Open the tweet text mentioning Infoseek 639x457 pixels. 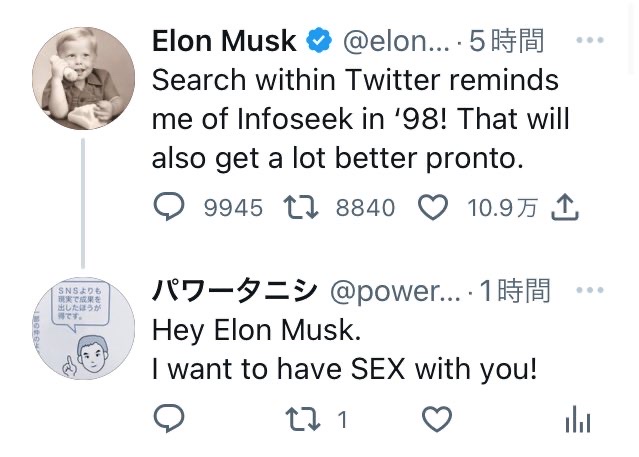[x=360, y=120]
